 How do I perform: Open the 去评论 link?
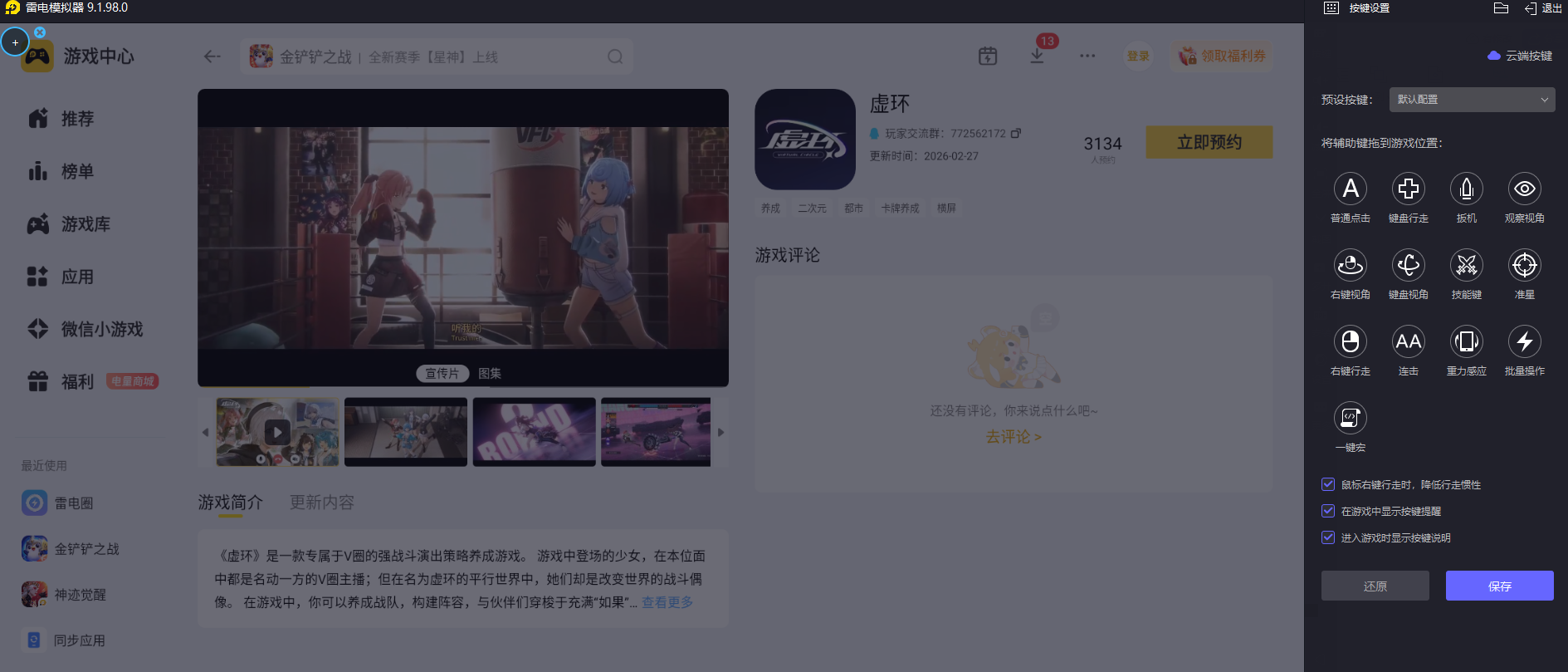1014,437
